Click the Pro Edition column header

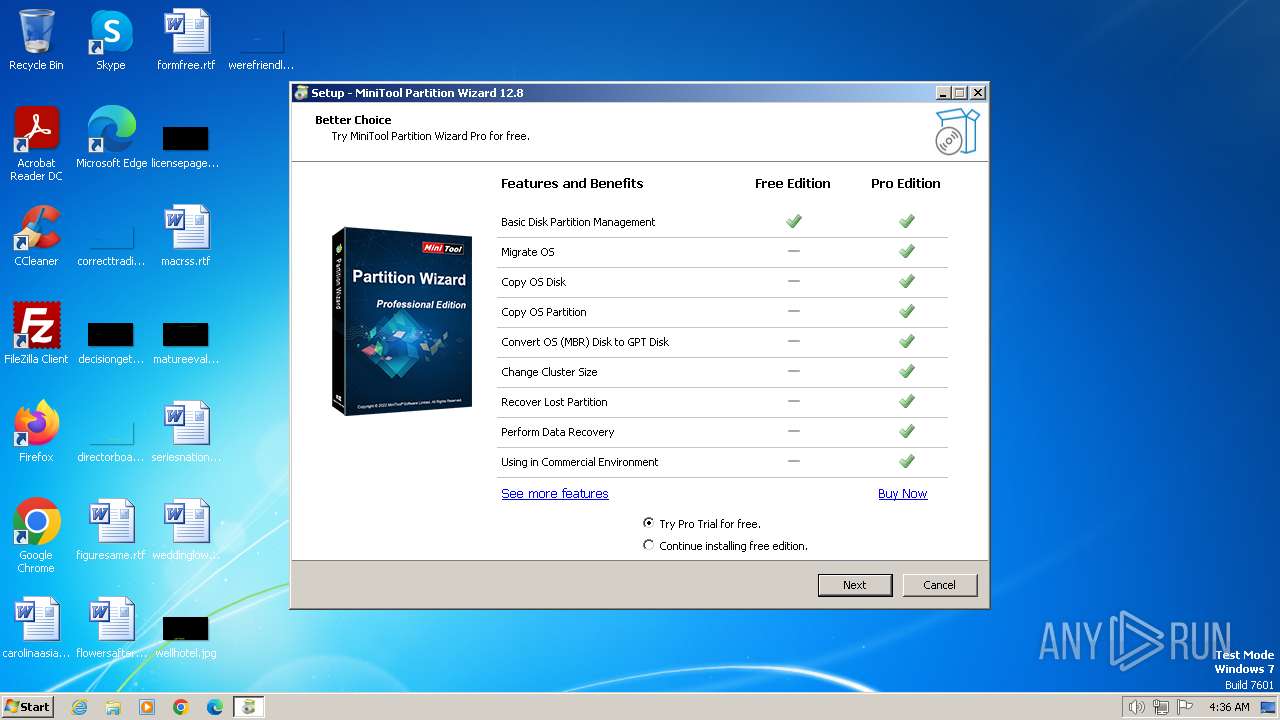click(x=906, y=184)
